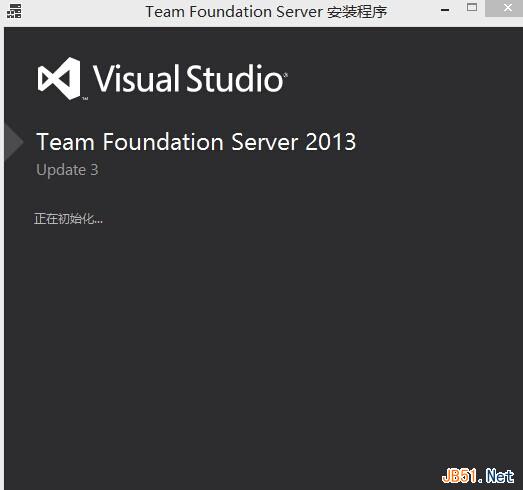523x490 pixels.
Task: Click the orange JB51 watermark text
Action: (459, 476)
